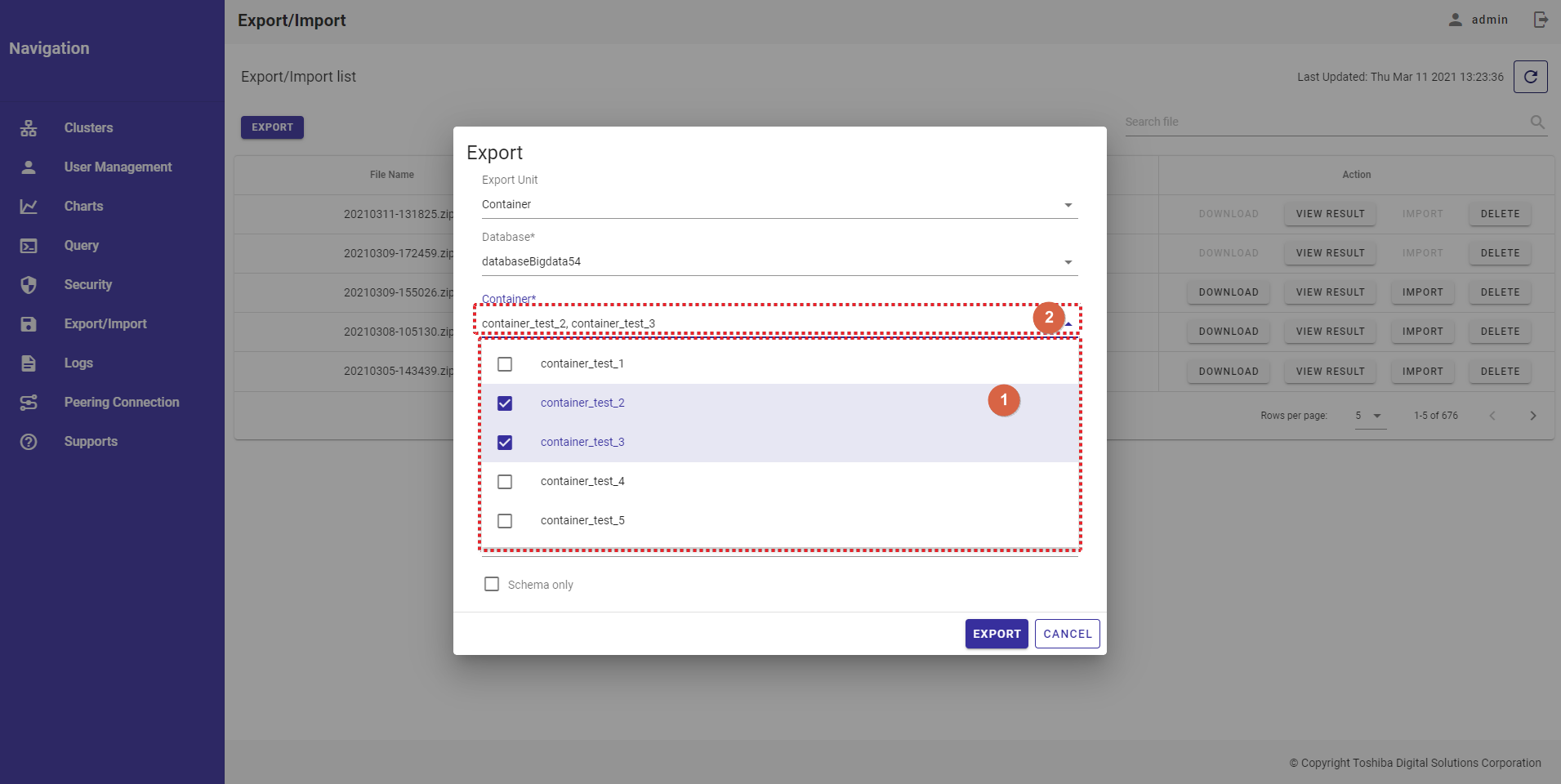Open the Clusters icon in navigation

(29, 128)
